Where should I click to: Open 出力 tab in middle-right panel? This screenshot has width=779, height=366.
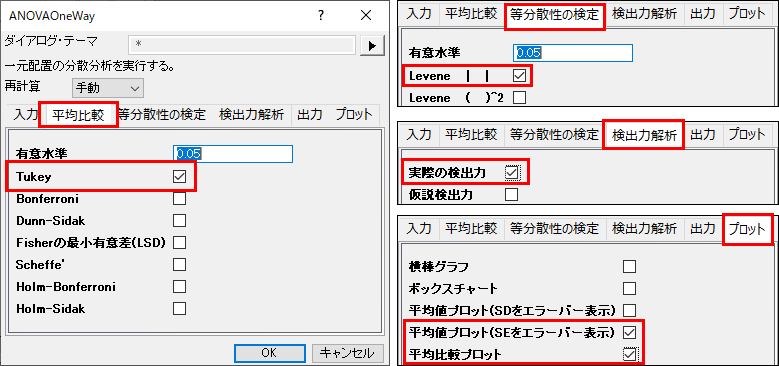(702, 134)
